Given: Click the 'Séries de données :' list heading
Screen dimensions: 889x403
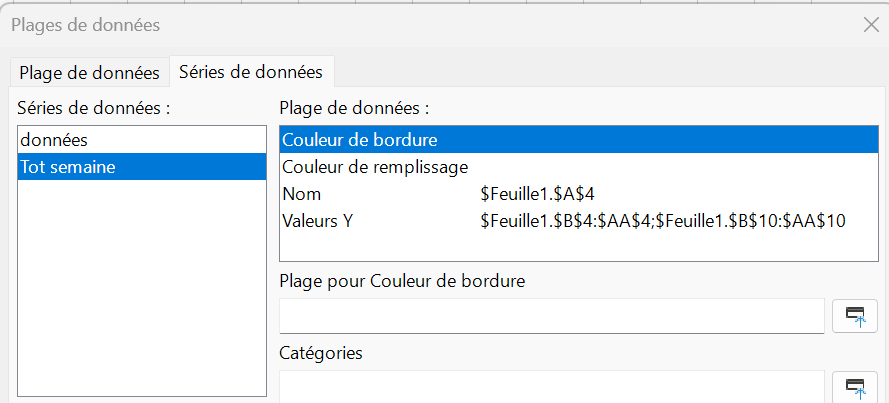Looking at the screenshot, I should (94, 108).
